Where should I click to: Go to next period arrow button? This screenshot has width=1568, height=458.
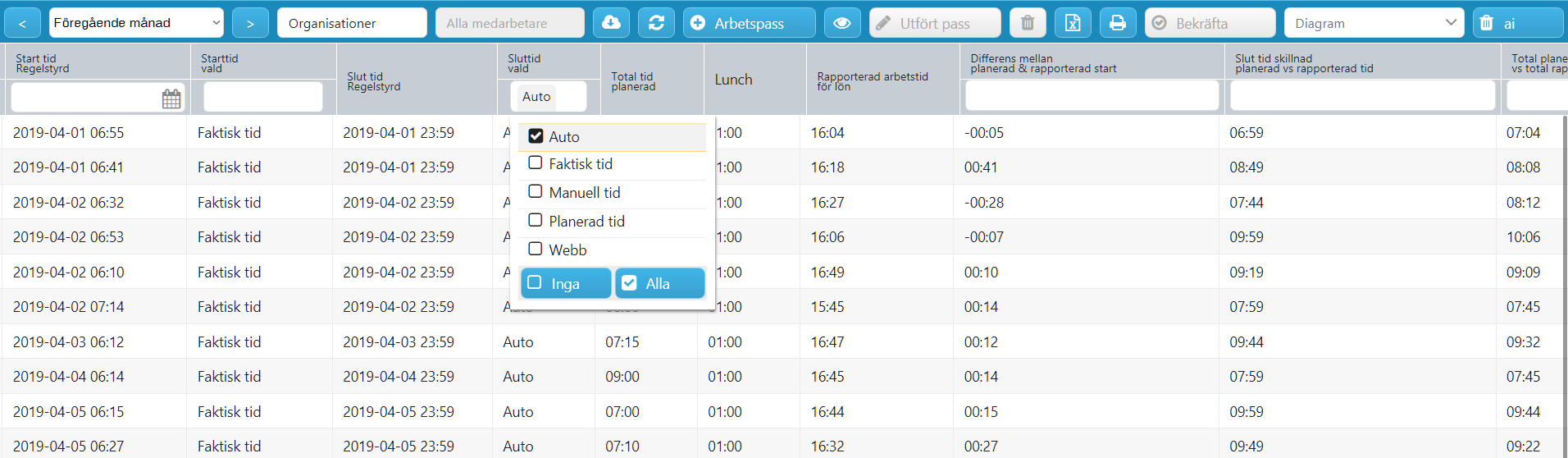tap(250, 23)
